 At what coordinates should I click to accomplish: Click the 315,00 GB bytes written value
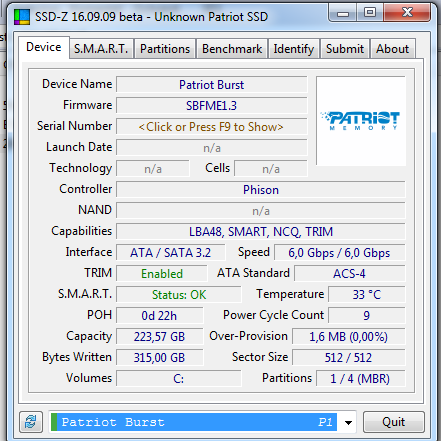(x=159, y=358)
